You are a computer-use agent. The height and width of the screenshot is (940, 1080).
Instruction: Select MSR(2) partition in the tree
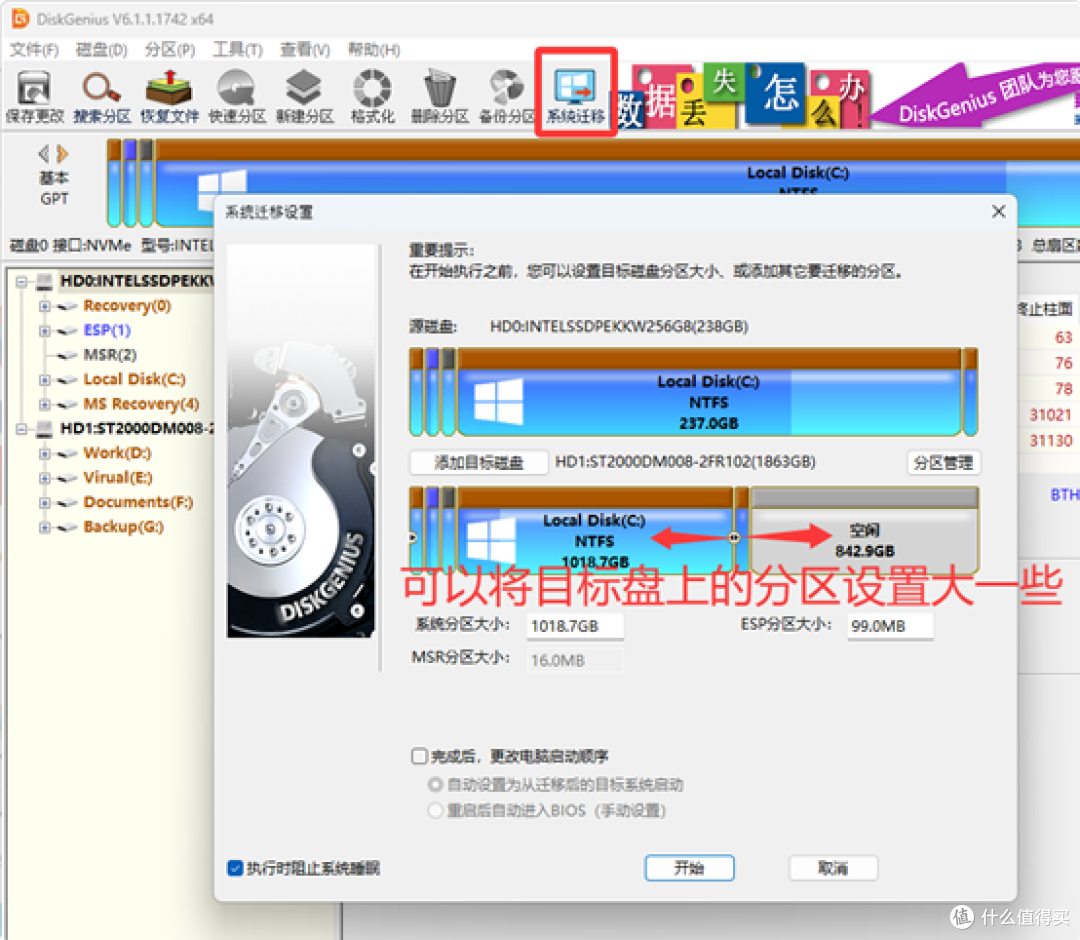pos(110,355)
